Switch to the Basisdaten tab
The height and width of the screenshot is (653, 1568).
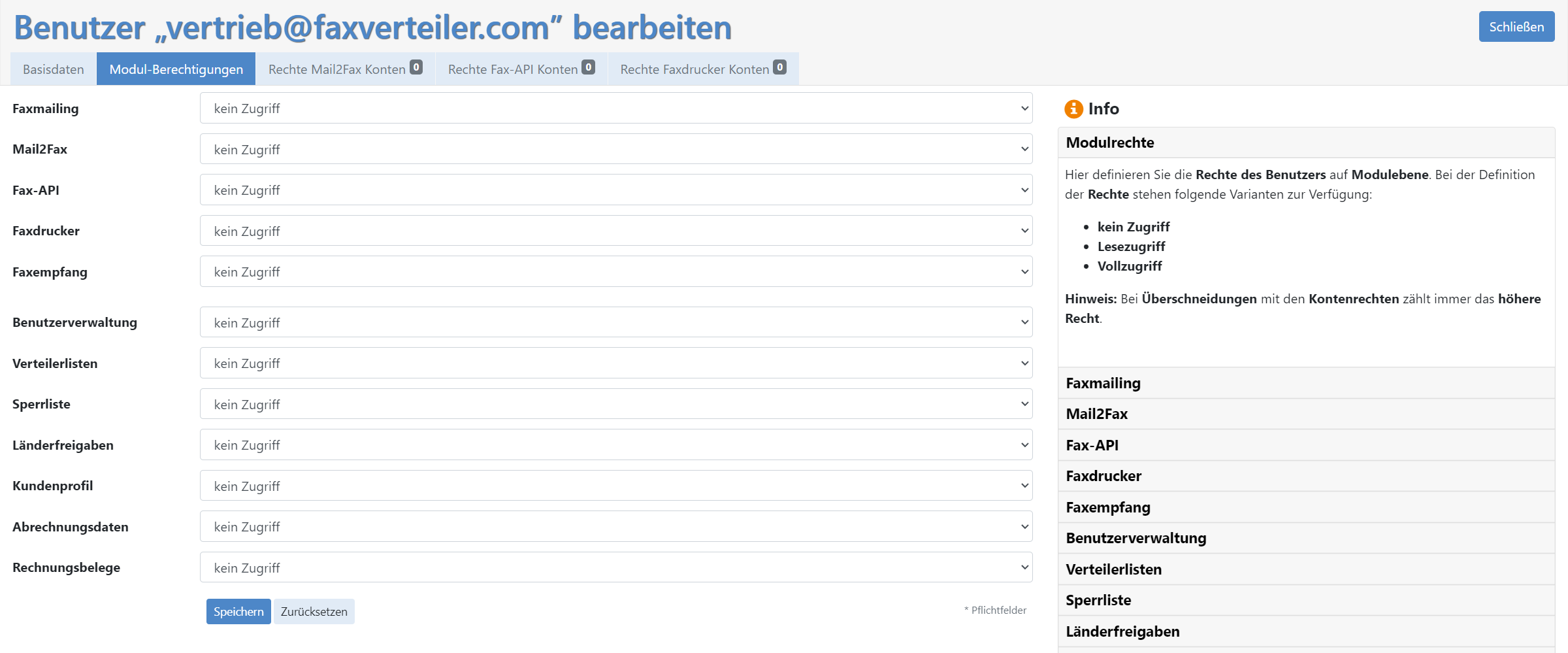(x=54, y=69)
